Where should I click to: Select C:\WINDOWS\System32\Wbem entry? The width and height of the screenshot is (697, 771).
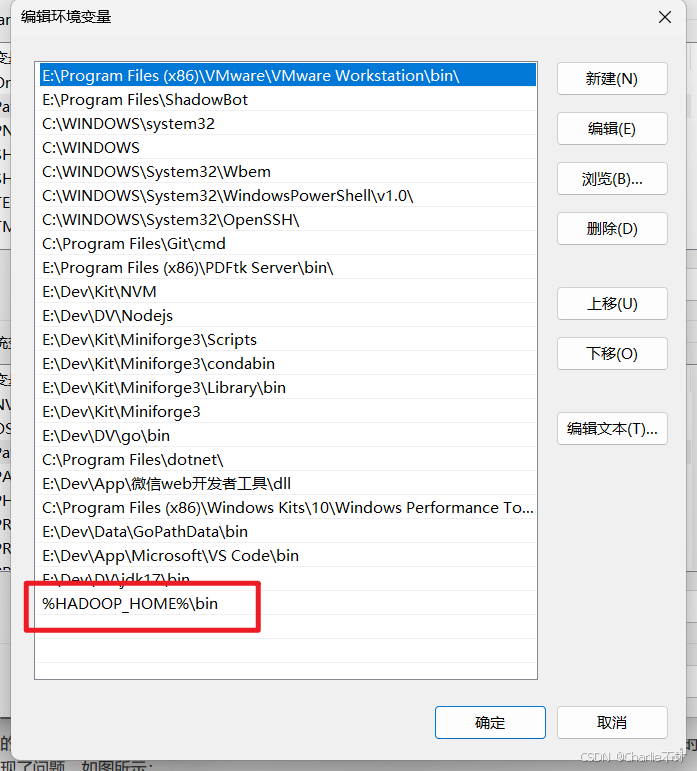pyautogui.click(x=286, y=172)
